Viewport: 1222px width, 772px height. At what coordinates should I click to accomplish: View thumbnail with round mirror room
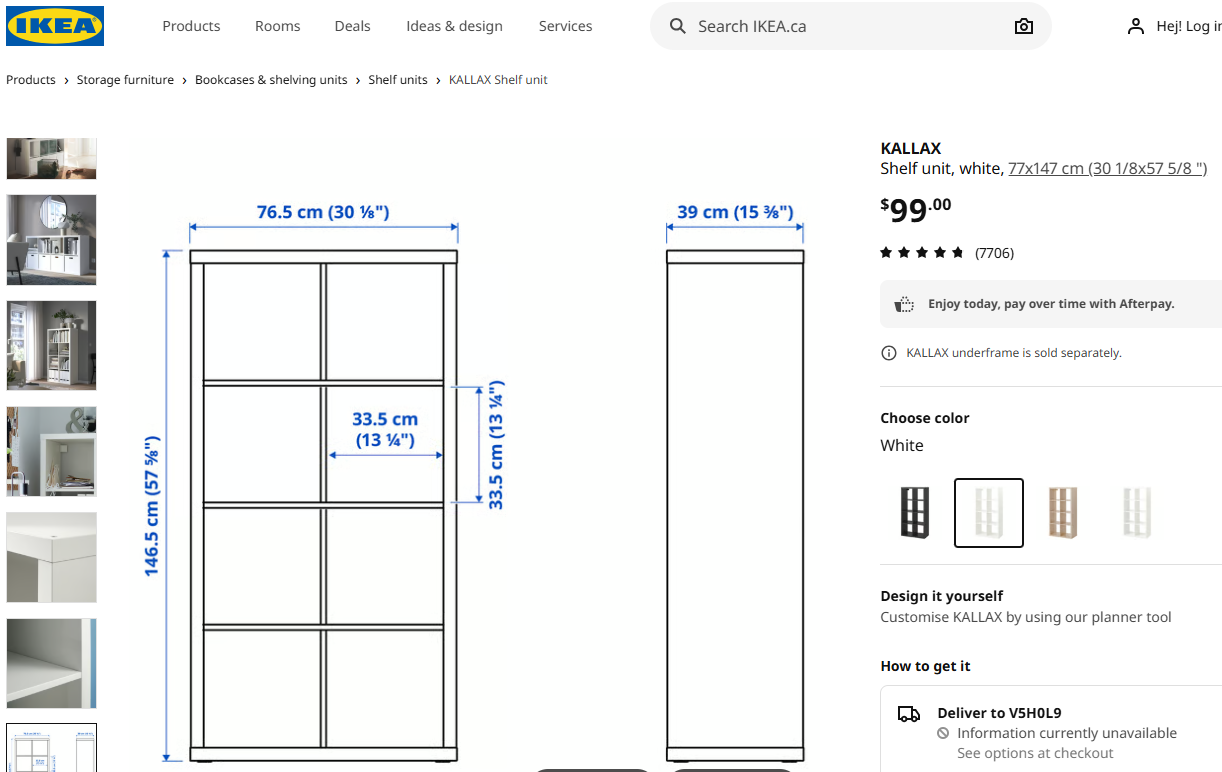(x=52, y=240)
